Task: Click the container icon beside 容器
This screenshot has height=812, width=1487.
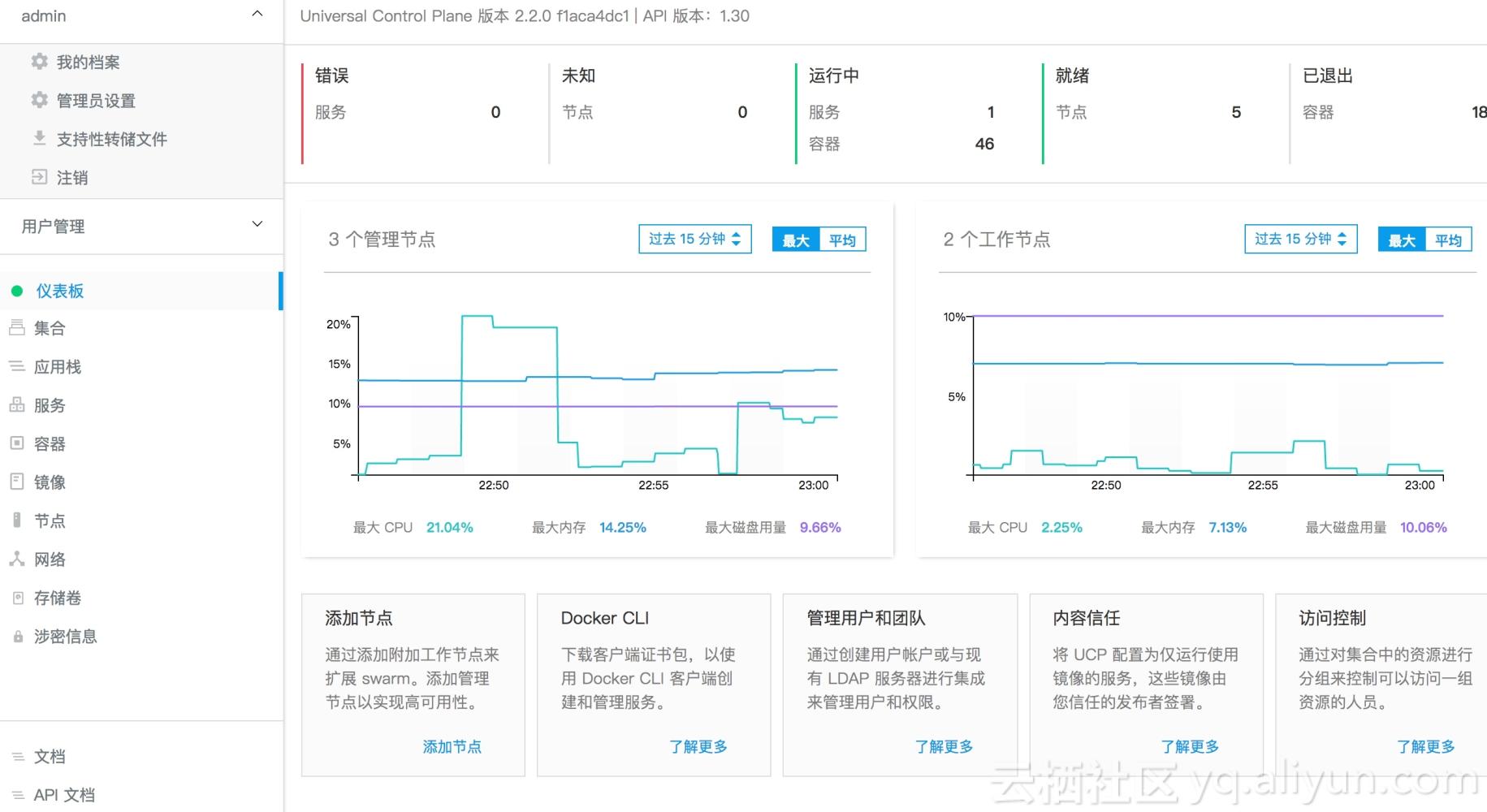Action: (16, 443)
